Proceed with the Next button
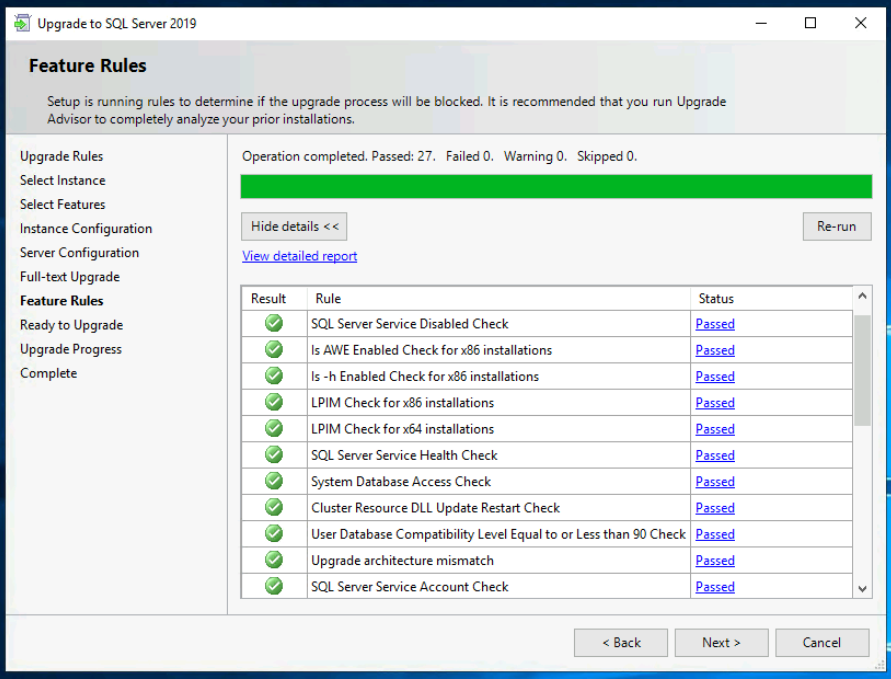891x679 pixels. click(722, 643)
